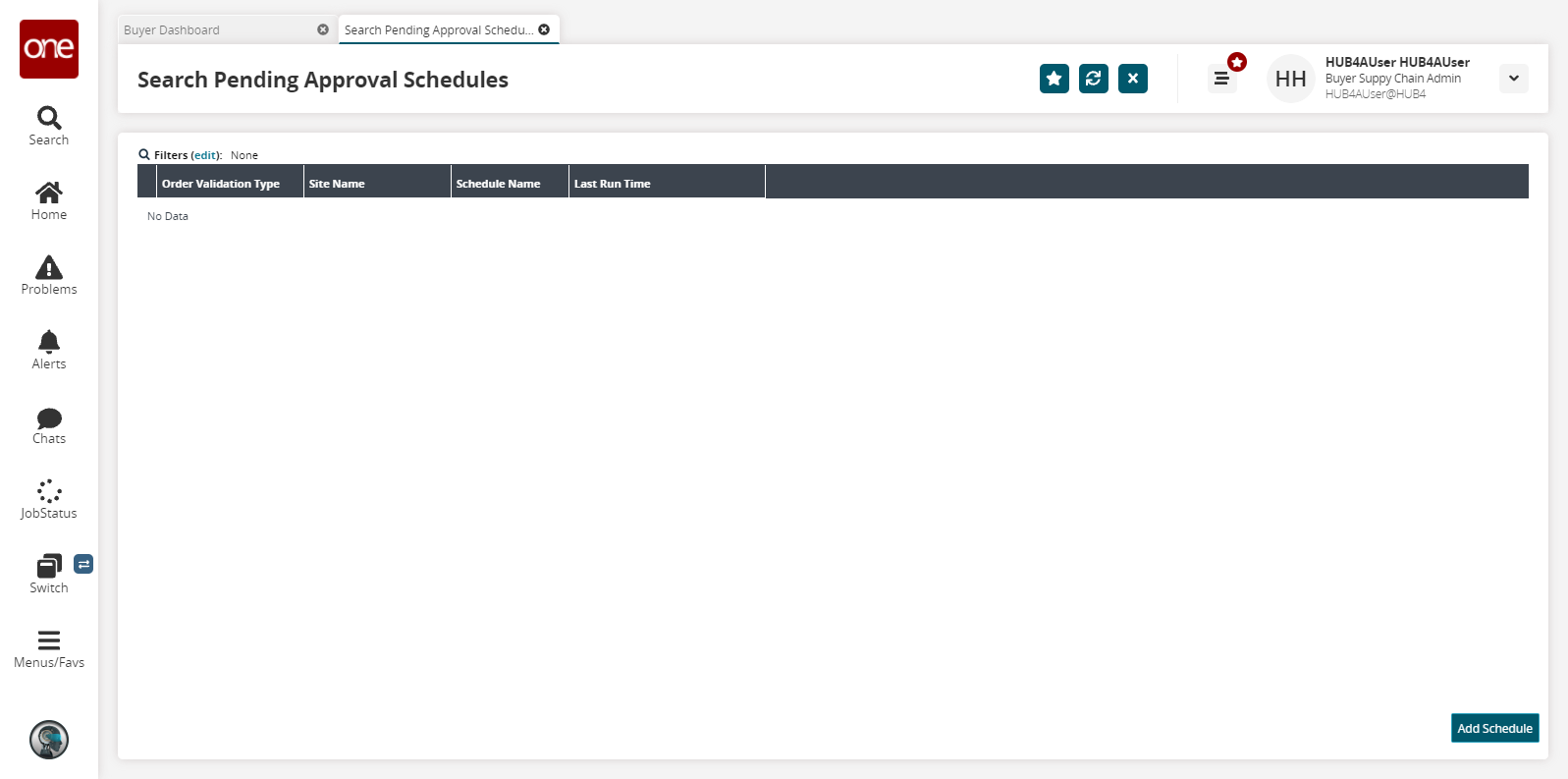Open the hamburger list menu in header
Screen dimensions: 1568x779
point(1221,79)
